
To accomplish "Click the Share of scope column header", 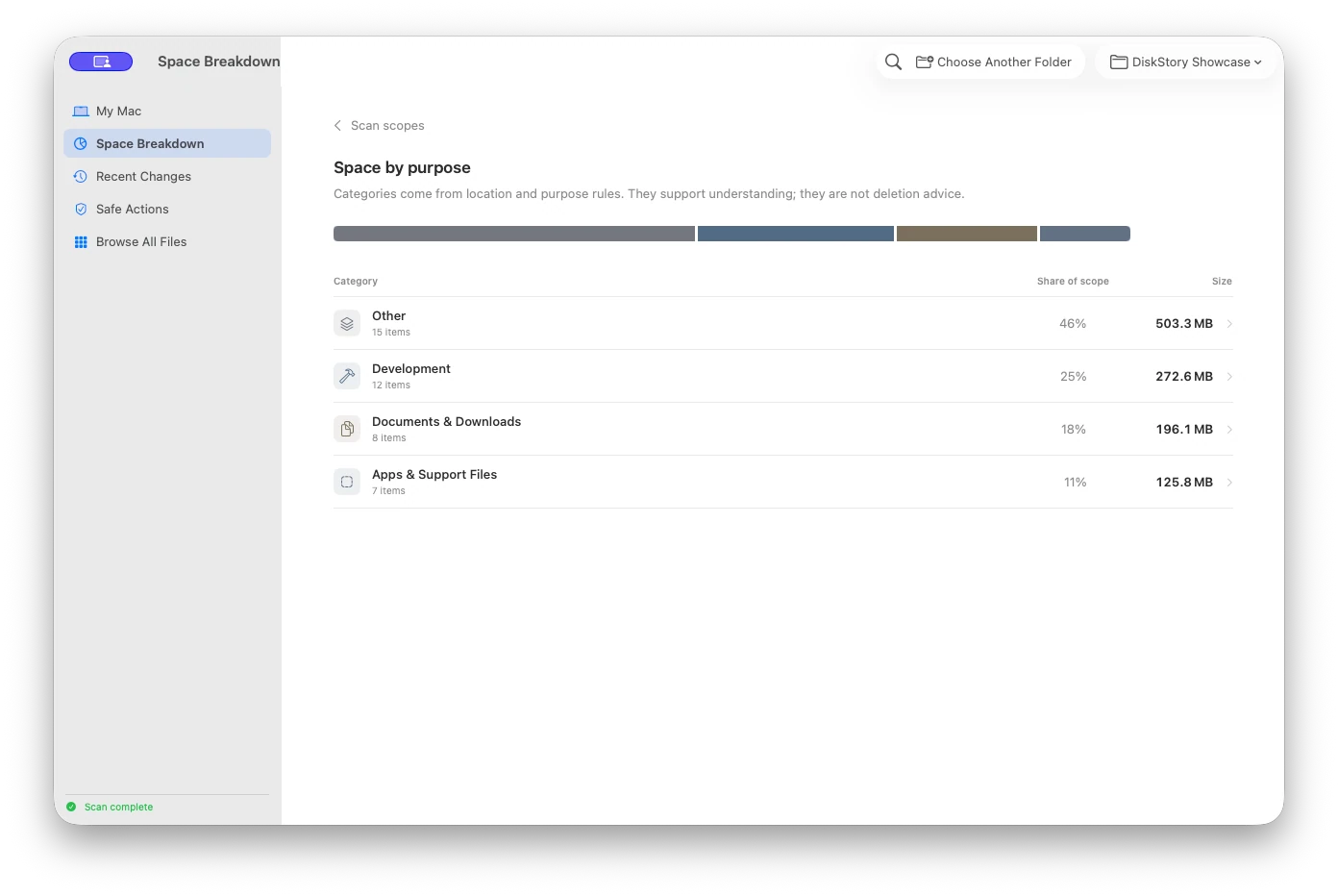I will coord(1073,282).
